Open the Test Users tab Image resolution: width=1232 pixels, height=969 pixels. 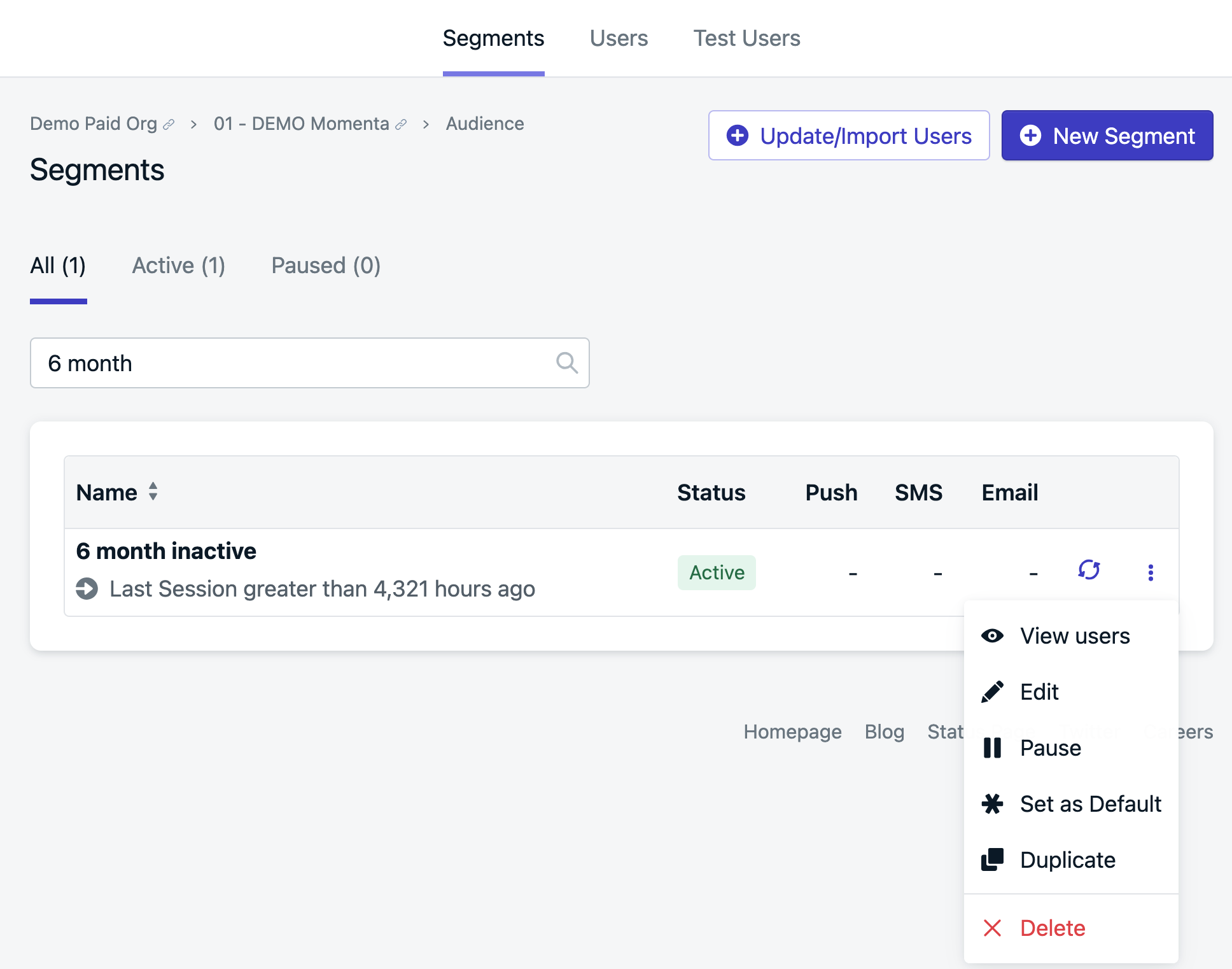(746, 38)
